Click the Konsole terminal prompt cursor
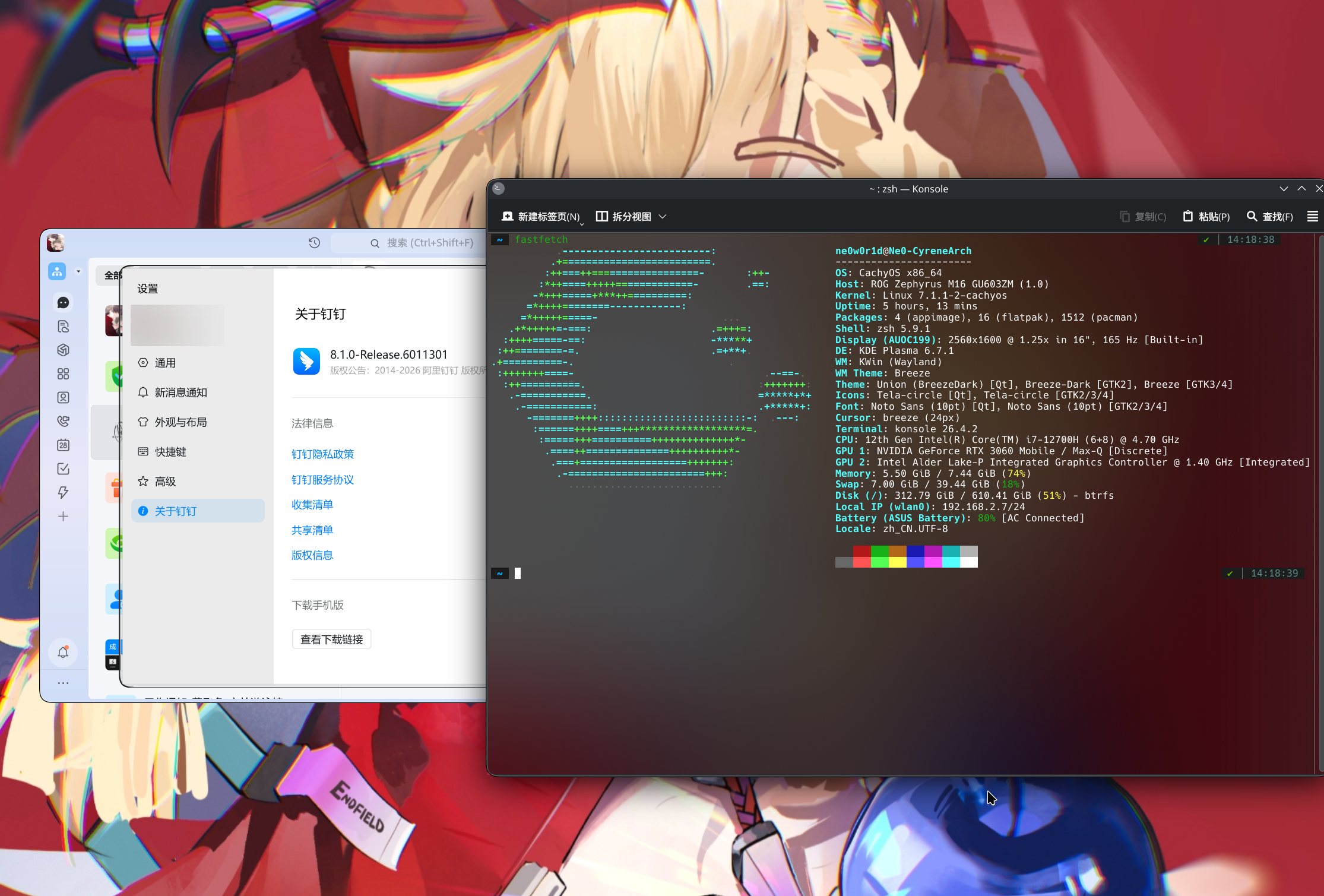The width and height of the screenshot is (1324, 896). click(518, 574)
